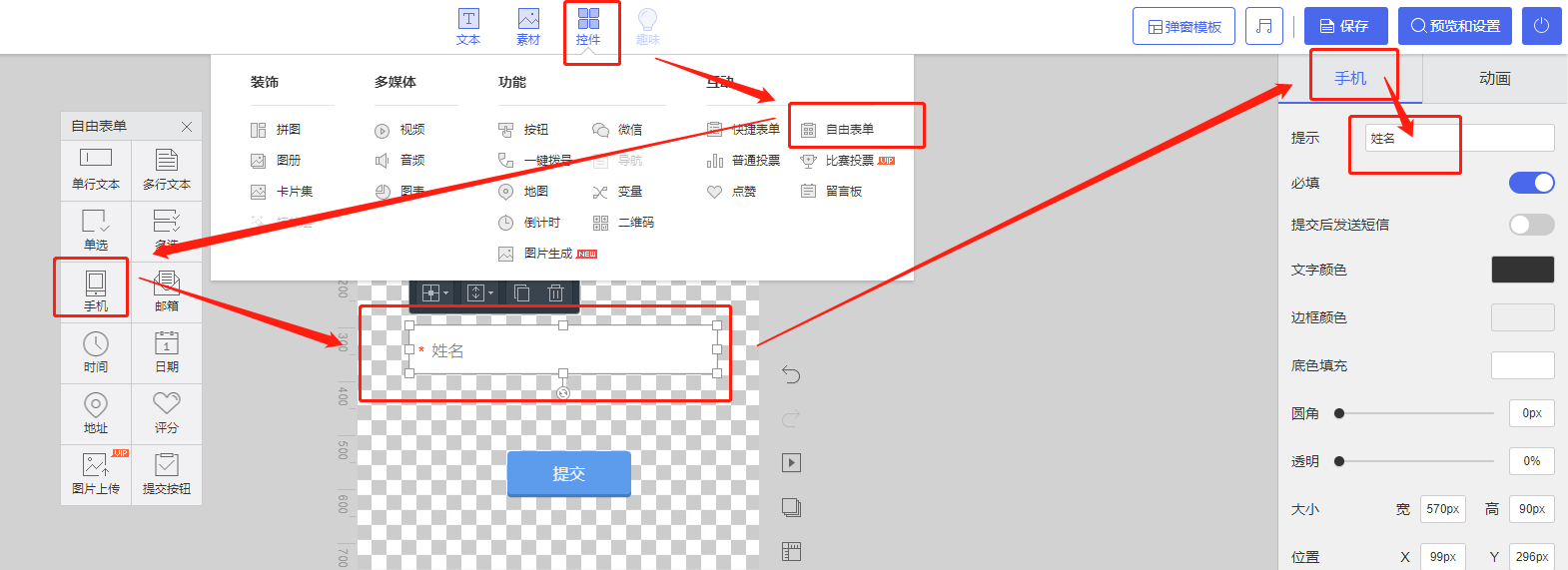The height and width of the screenshot is (570, 1568).
Task: Click the 透明 percentage field
Action: pos(1531,461)
